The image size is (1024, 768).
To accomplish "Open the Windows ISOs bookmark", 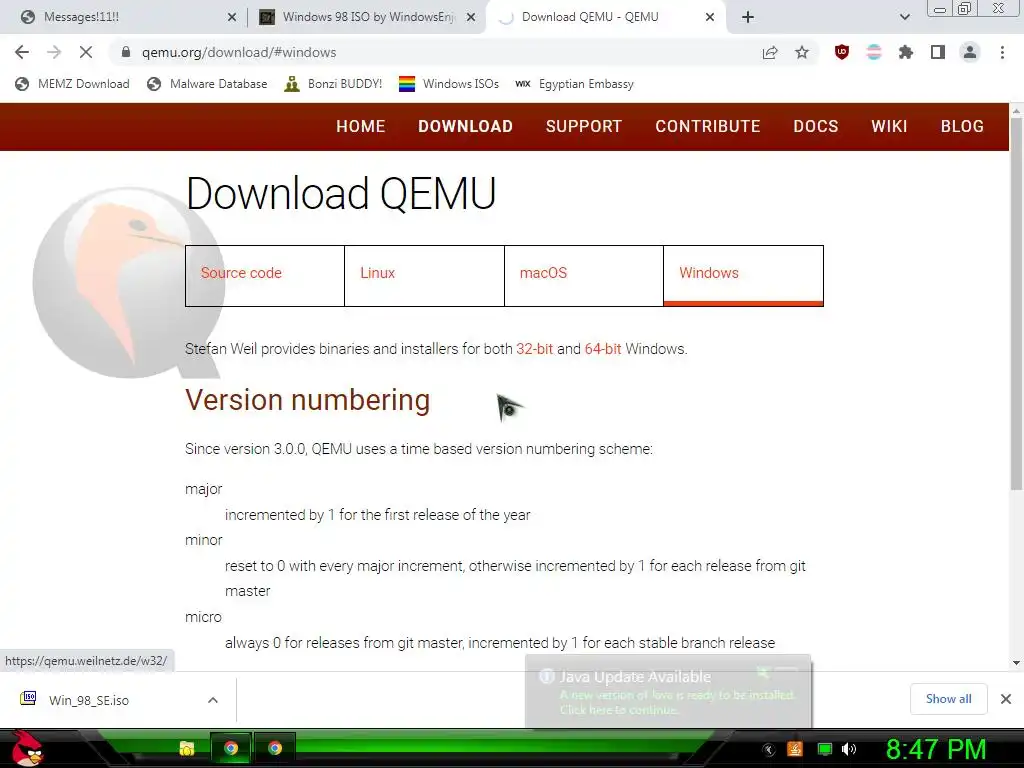I will click(449, 84).
